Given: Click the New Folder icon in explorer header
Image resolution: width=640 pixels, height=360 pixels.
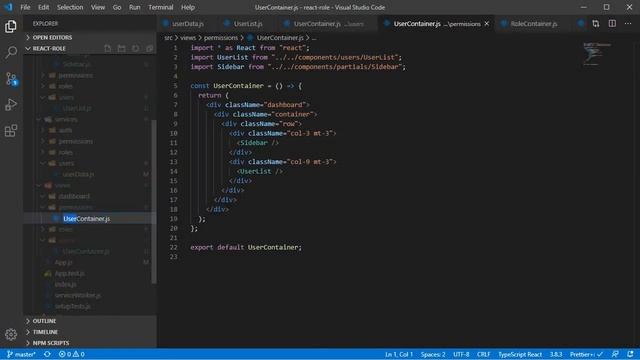Looking at the screenshot, I should tap(122, 49).
